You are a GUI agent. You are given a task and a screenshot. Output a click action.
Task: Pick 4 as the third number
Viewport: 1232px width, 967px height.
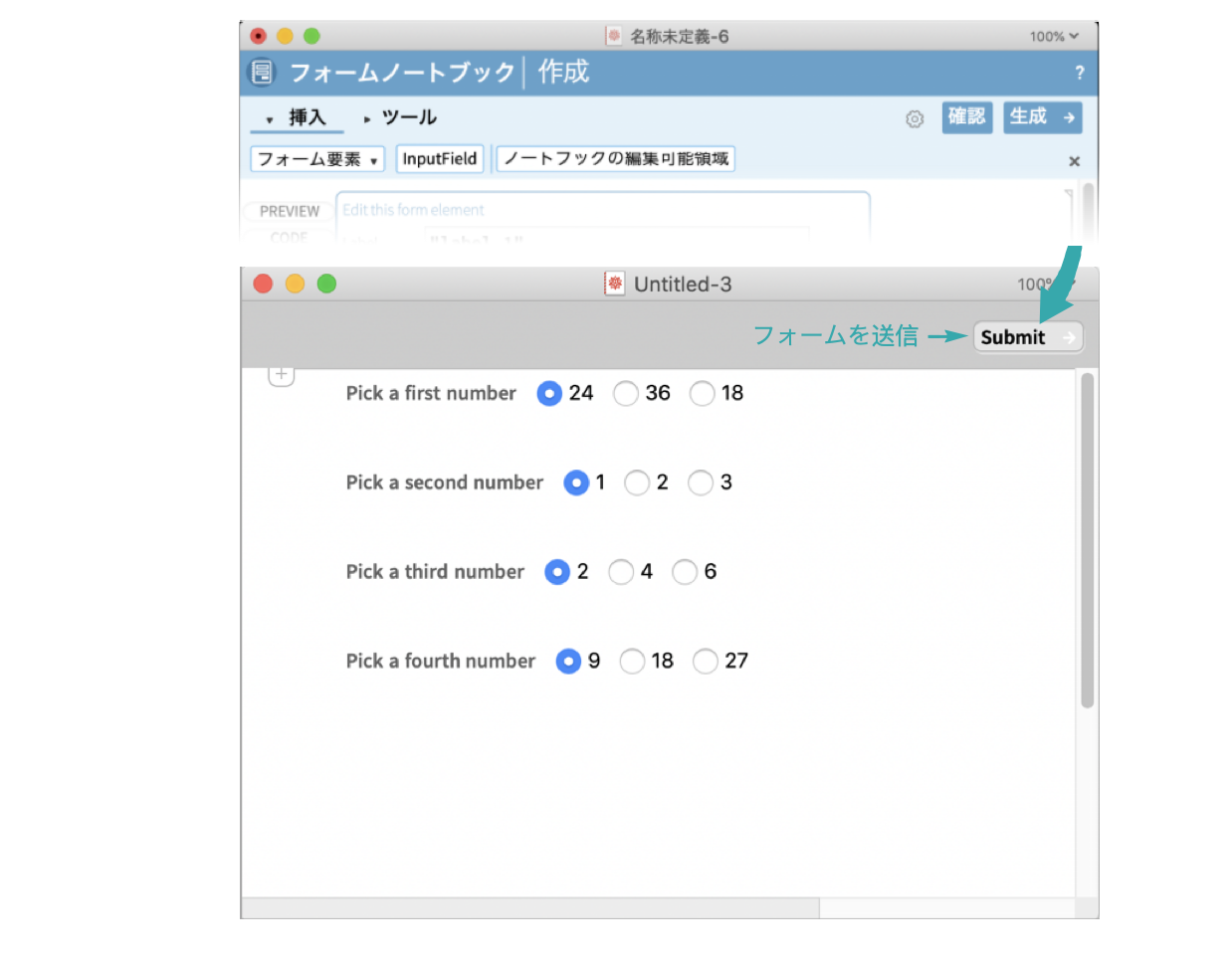click(621, 572)
